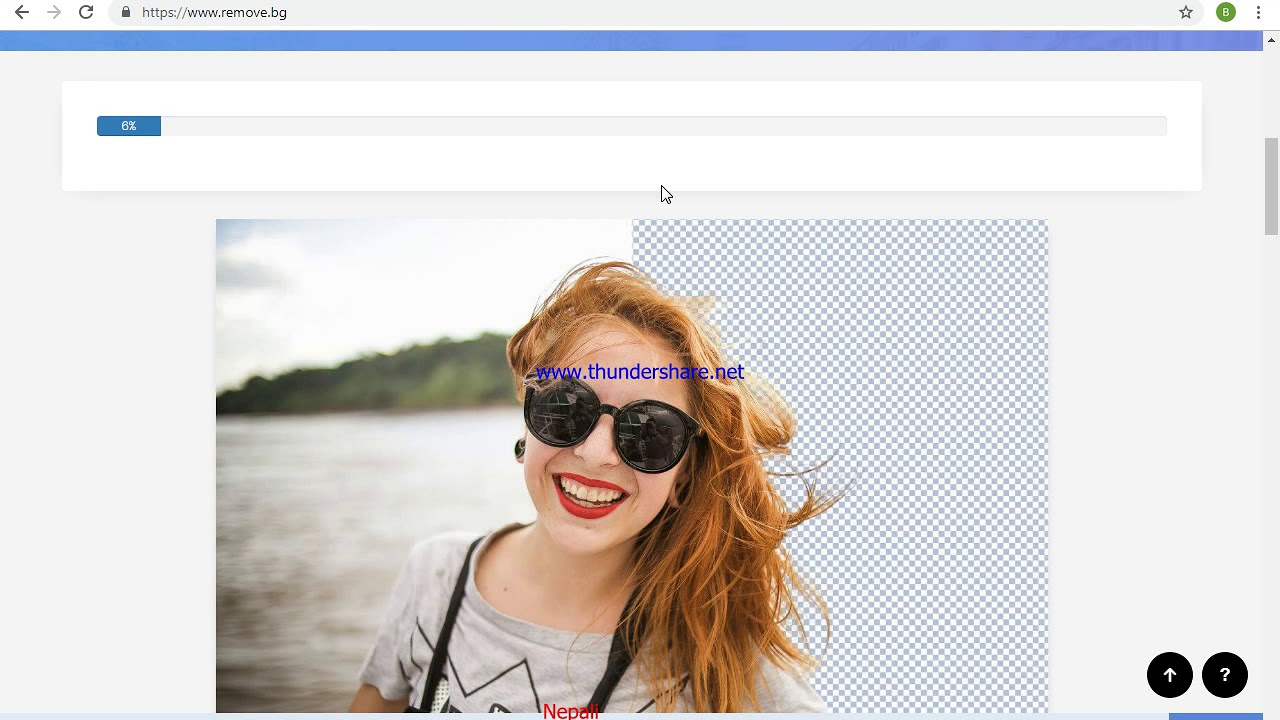Viewport: 1280px width, 720px height.
Task: Click the black scroll-to-top arrow button
Action: 1170,675
